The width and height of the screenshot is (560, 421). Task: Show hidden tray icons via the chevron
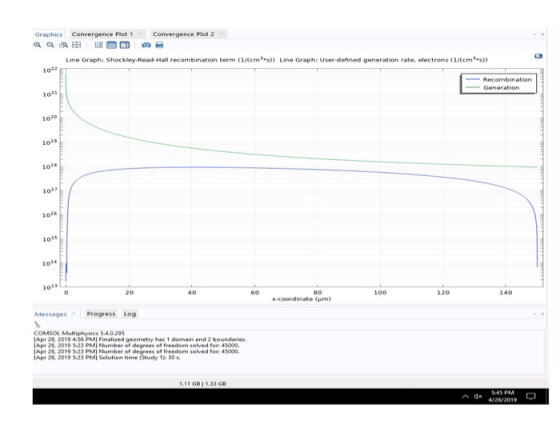click(465, 396)
